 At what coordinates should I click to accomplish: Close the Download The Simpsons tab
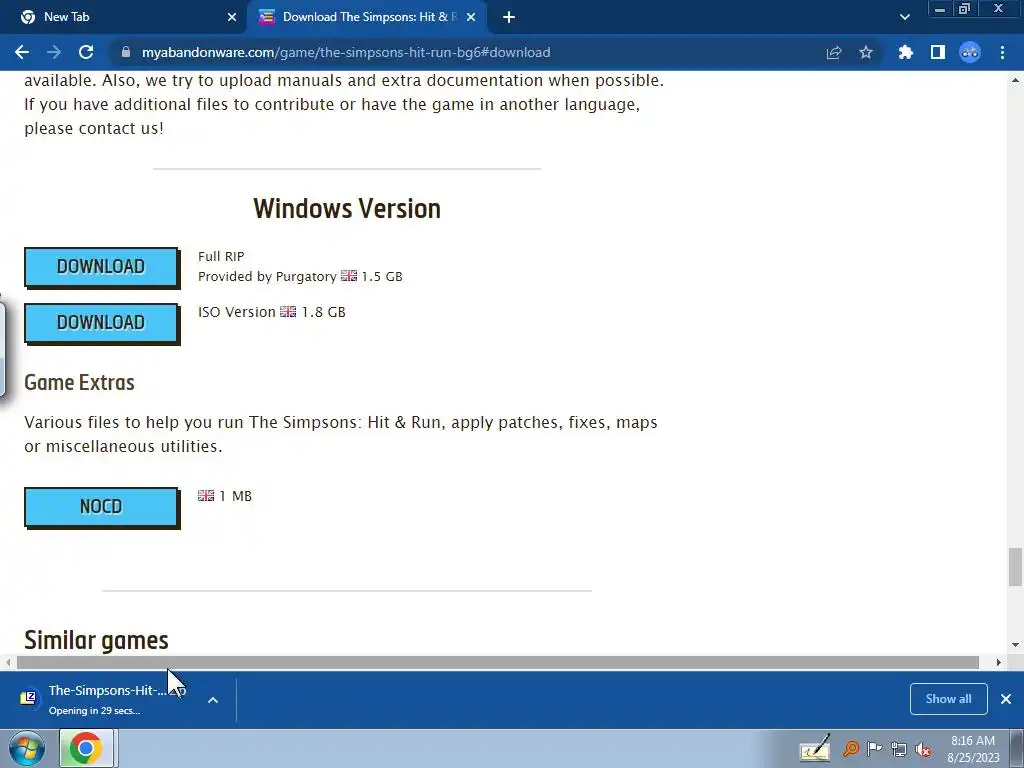point(471,18)
